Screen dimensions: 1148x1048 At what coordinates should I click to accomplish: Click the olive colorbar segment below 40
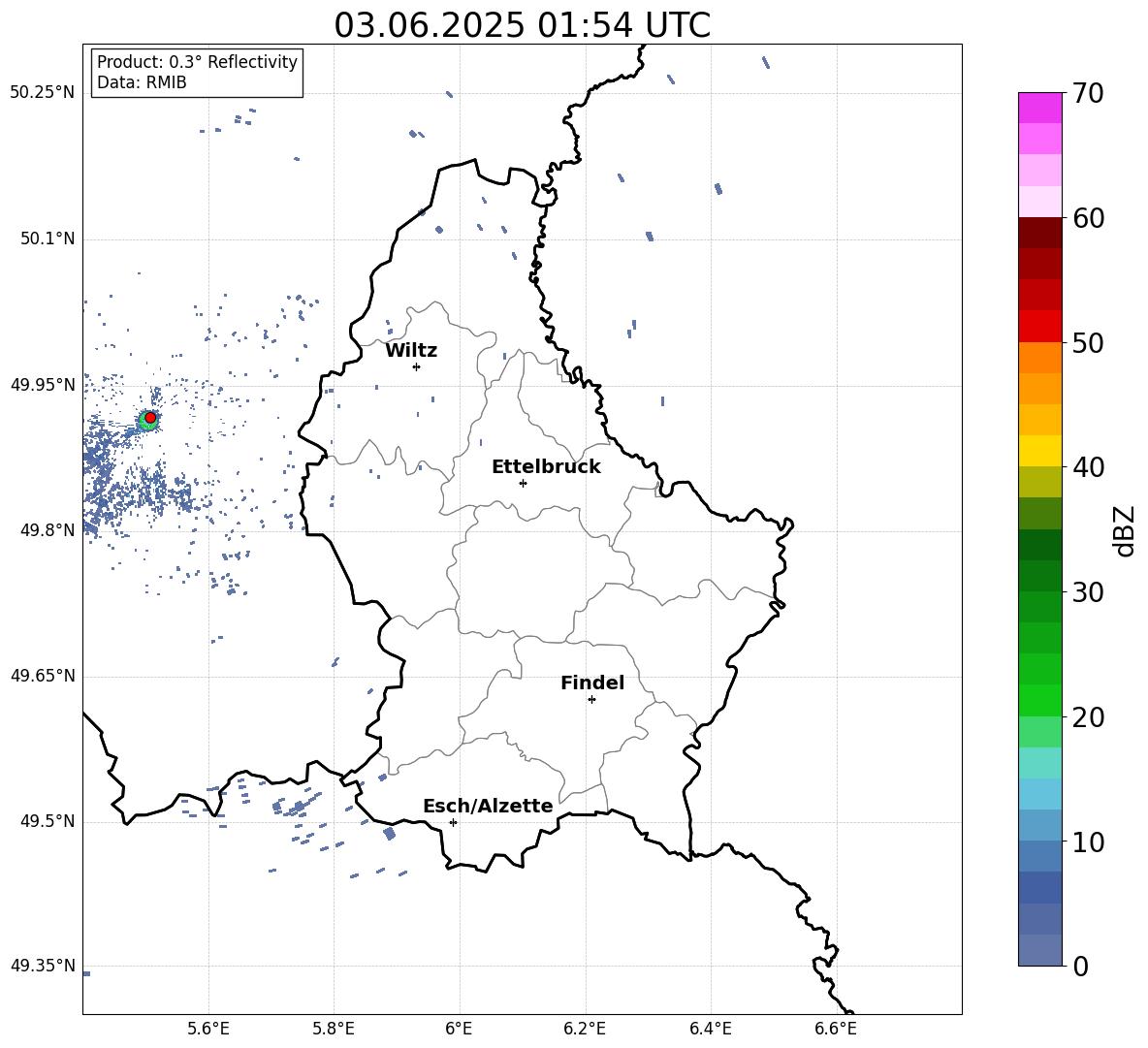point(1040,482)
